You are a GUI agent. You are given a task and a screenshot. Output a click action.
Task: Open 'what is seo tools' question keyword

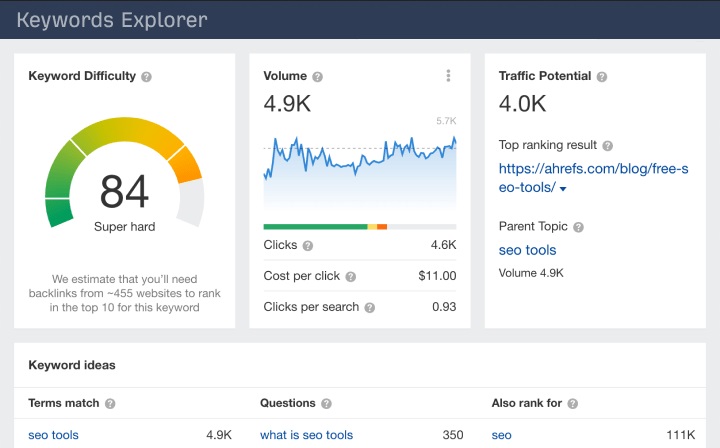[306, 435]
